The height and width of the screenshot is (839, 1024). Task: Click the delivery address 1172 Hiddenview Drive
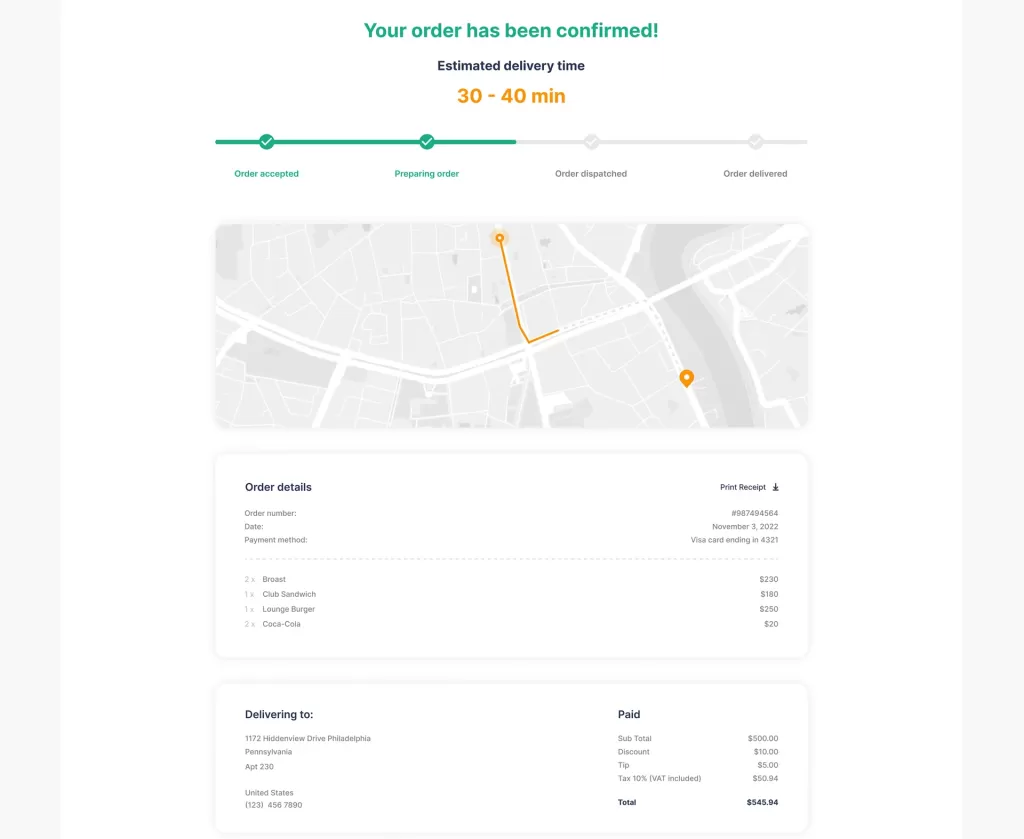308,739
